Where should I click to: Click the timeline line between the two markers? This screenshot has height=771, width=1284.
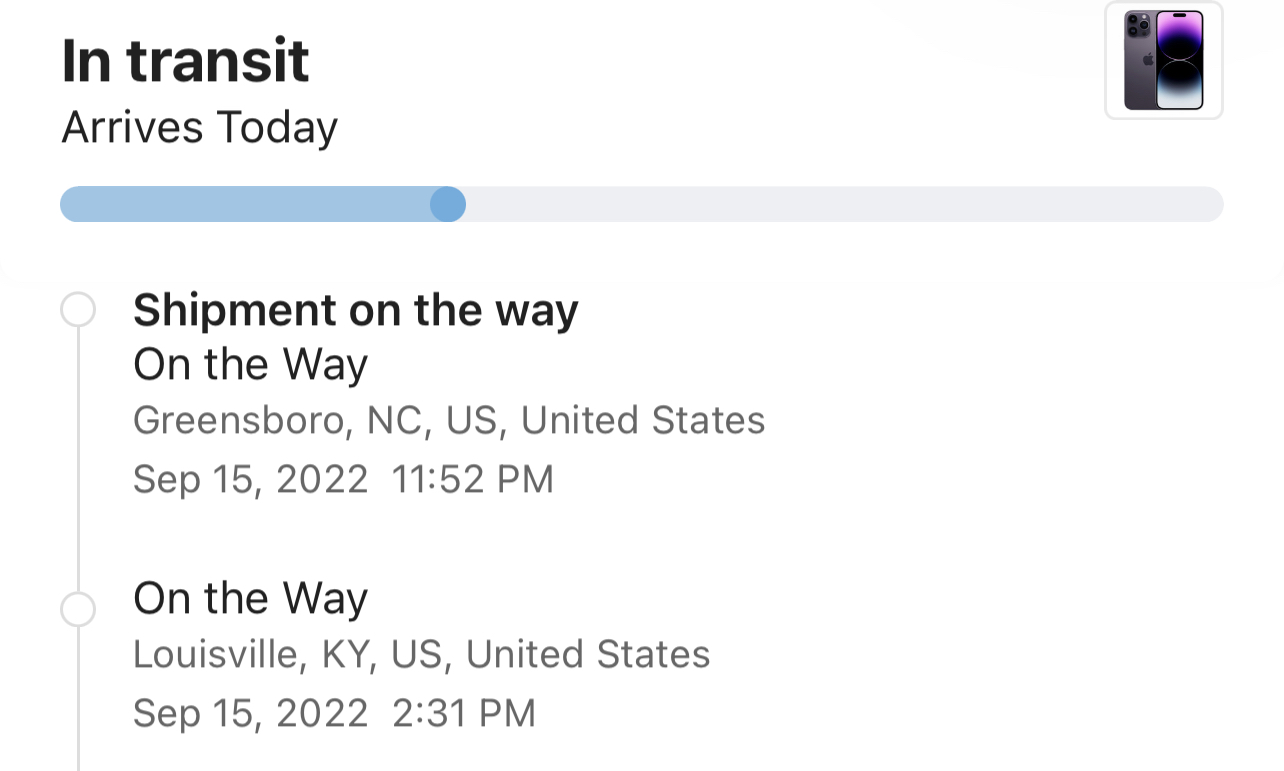78,460
